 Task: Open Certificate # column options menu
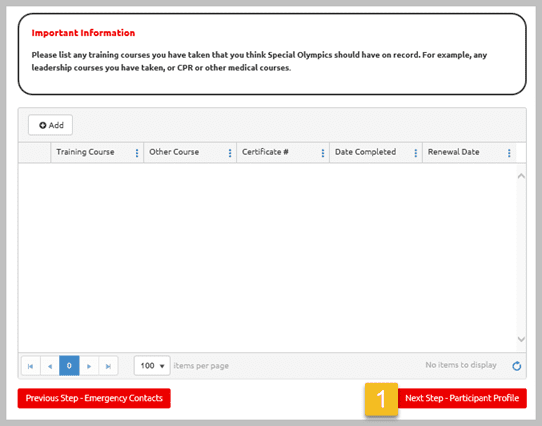click(x=323, y=153)
